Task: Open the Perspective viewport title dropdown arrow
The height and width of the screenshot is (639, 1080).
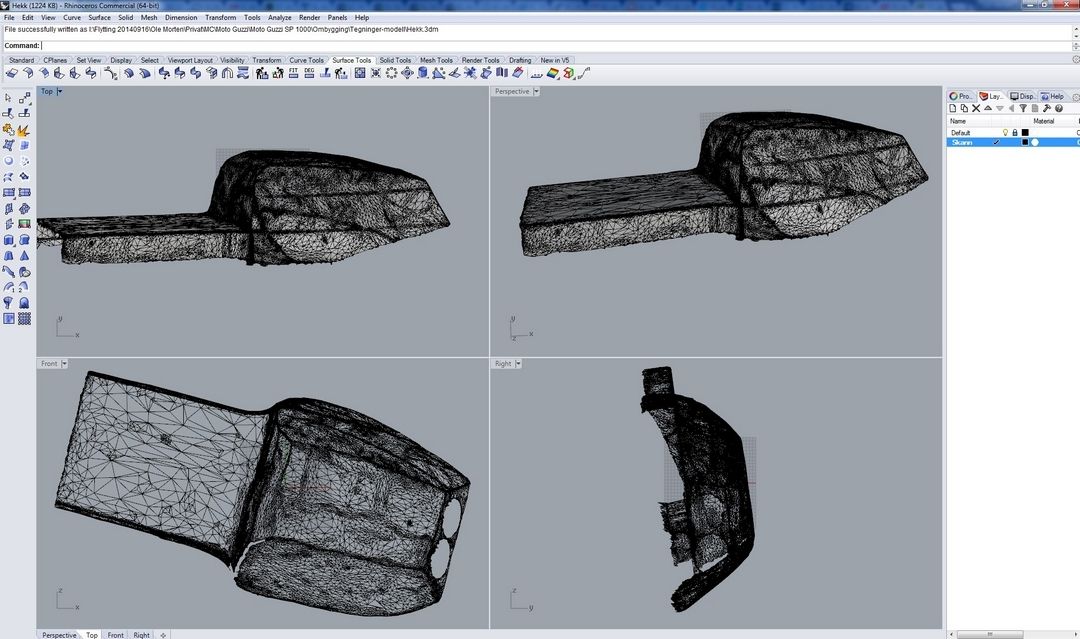Action: pos(537,91)
